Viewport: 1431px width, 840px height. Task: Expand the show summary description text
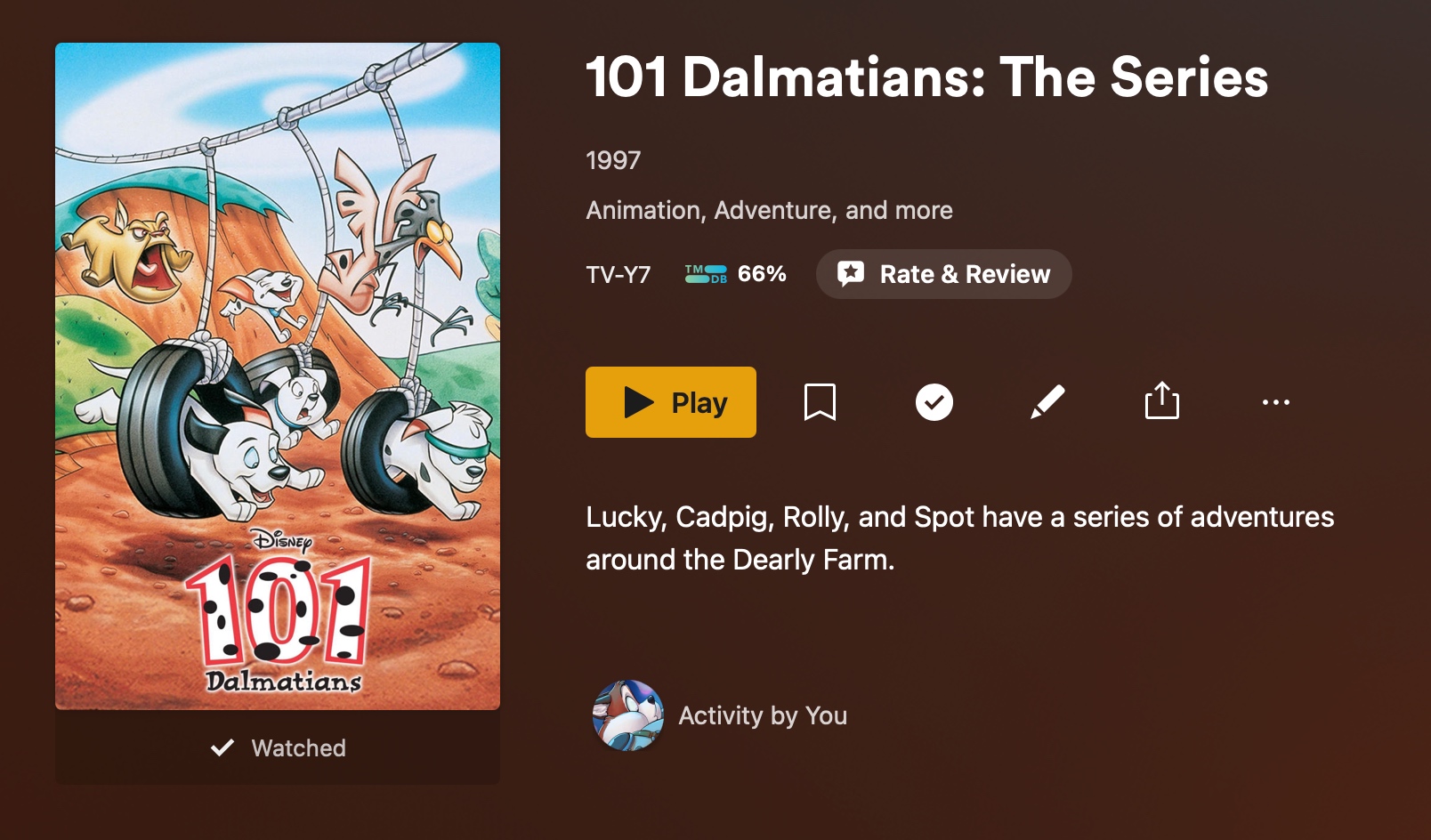click(959, 538)
